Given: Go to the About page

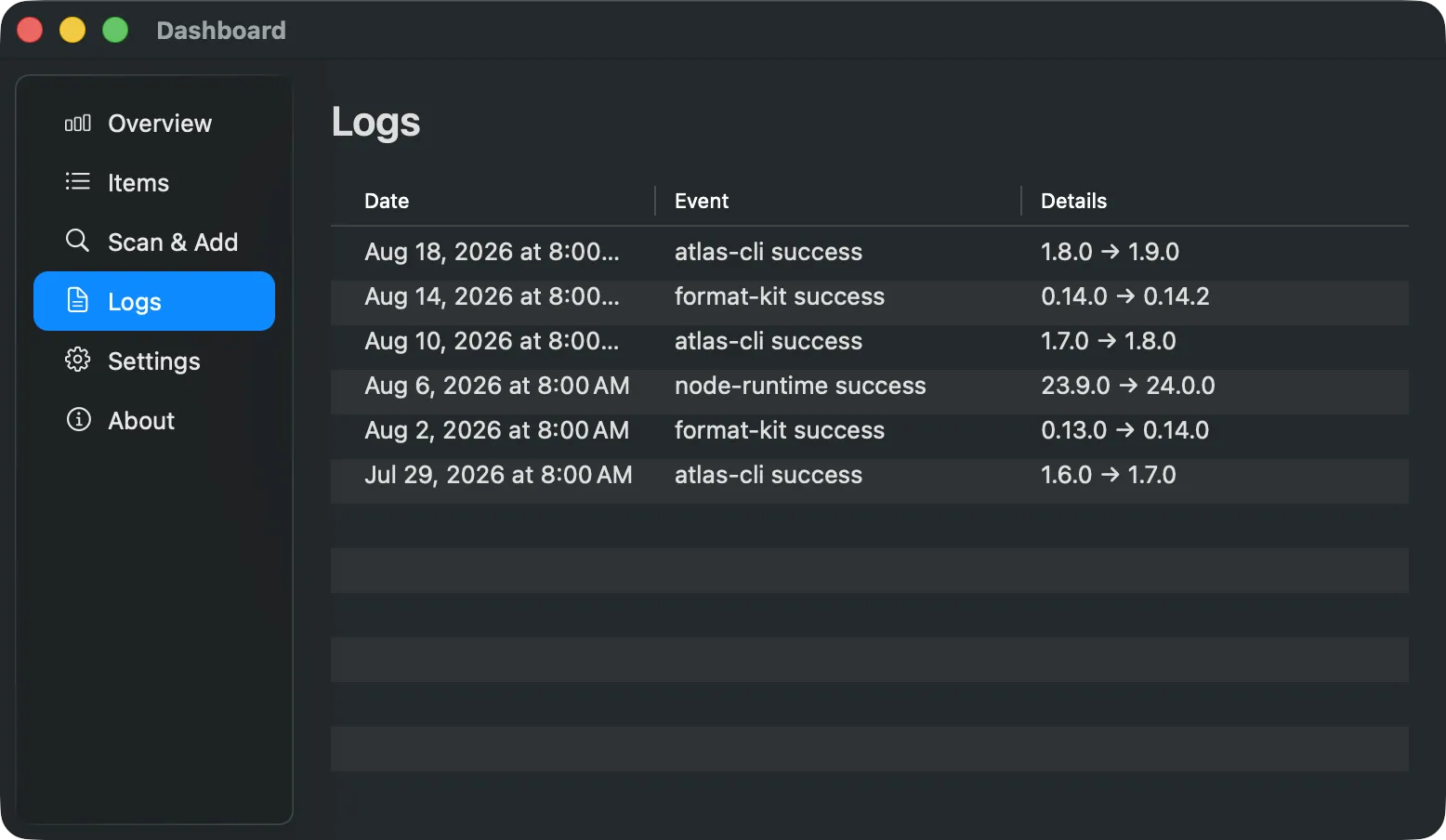Looking at the screenshot, I should (154, 420).
